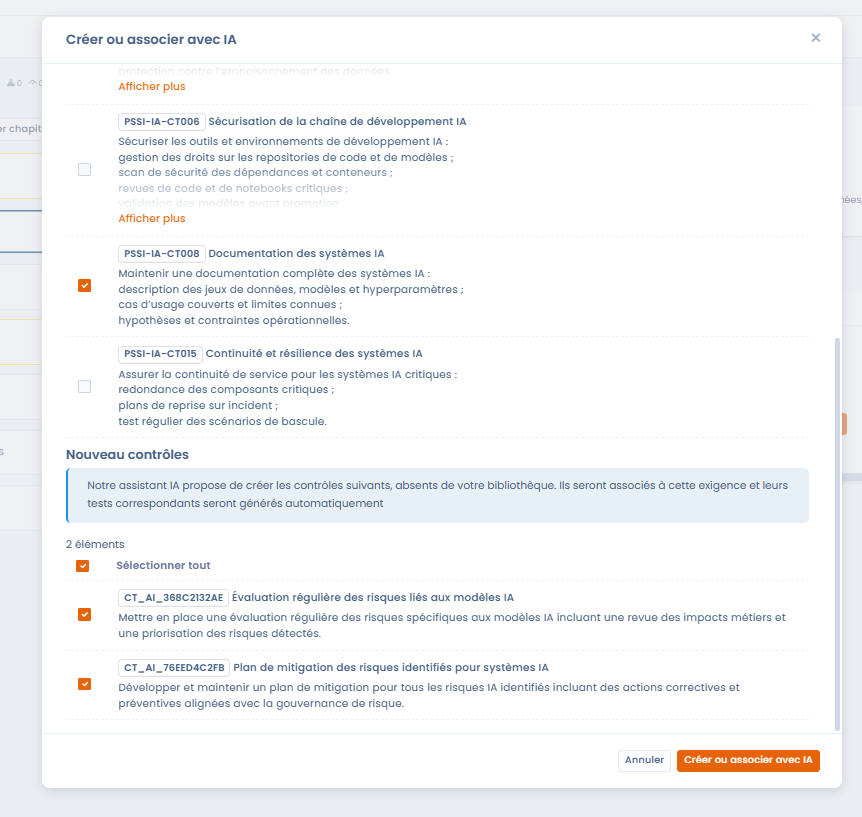Click Continuité et résilience des systèmes IA title
This screenshot has width=862, height=817.
click(314, 354)
